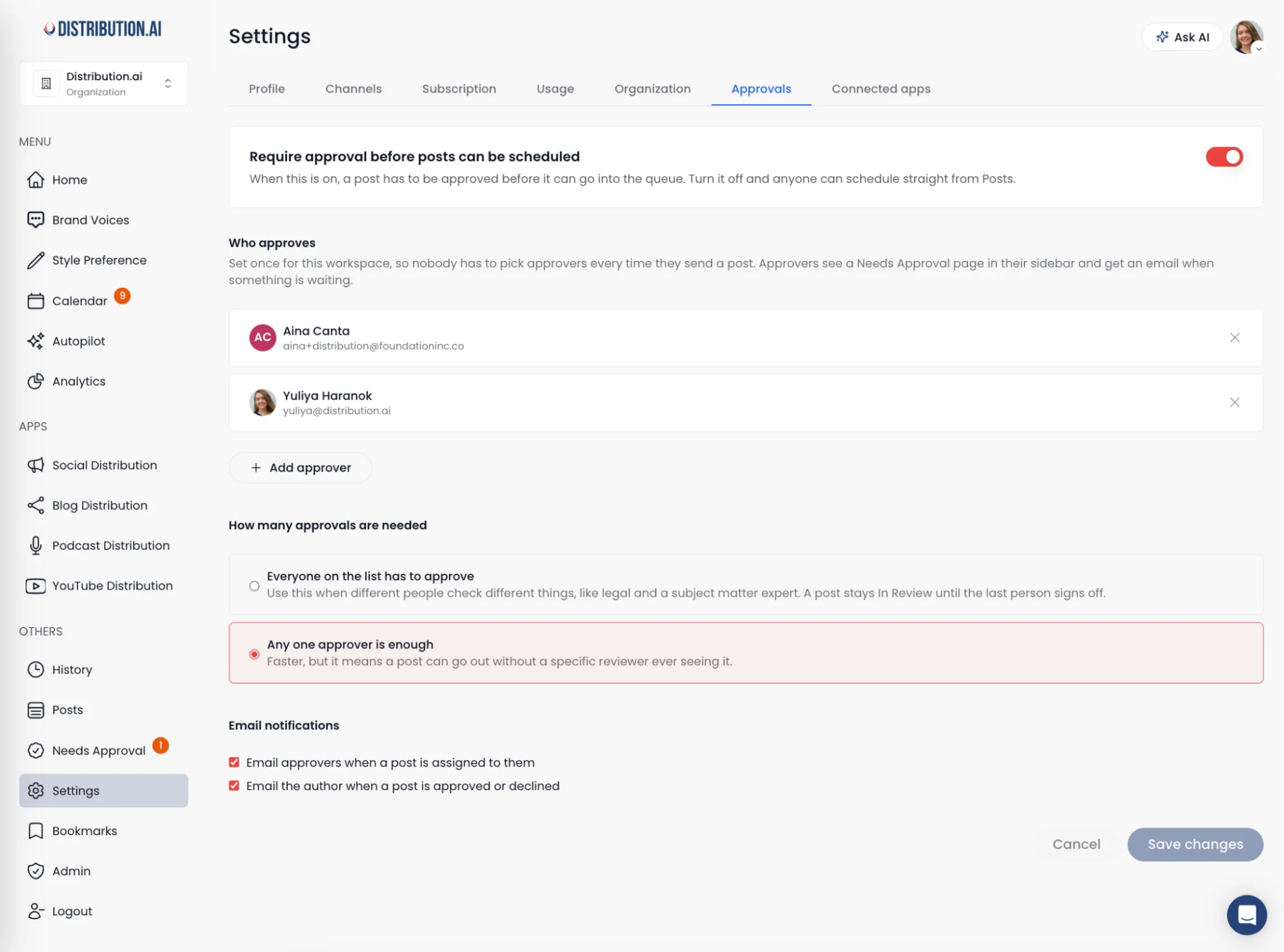Open YouTube Distribution play icon

[36, 586]
